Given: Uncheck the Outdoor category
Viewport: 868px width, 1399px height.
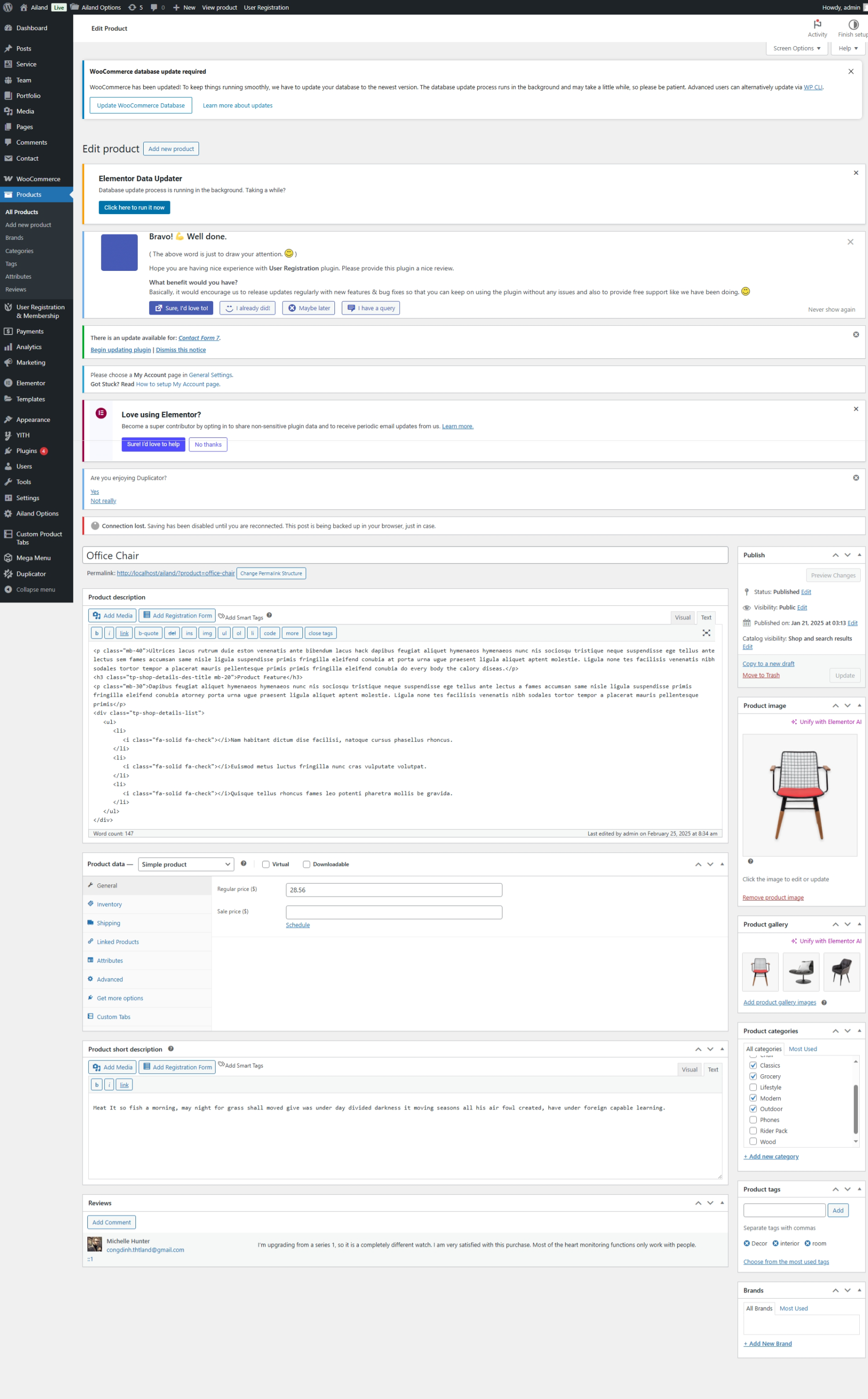Looking at the screenshot, I should click(753, 1109).
